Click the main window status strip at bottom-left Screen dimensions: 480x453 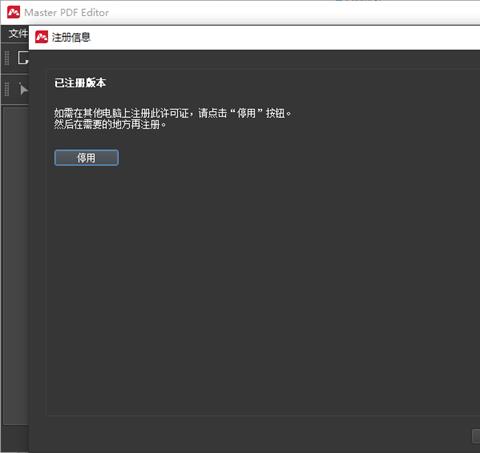tap(15, 438)
